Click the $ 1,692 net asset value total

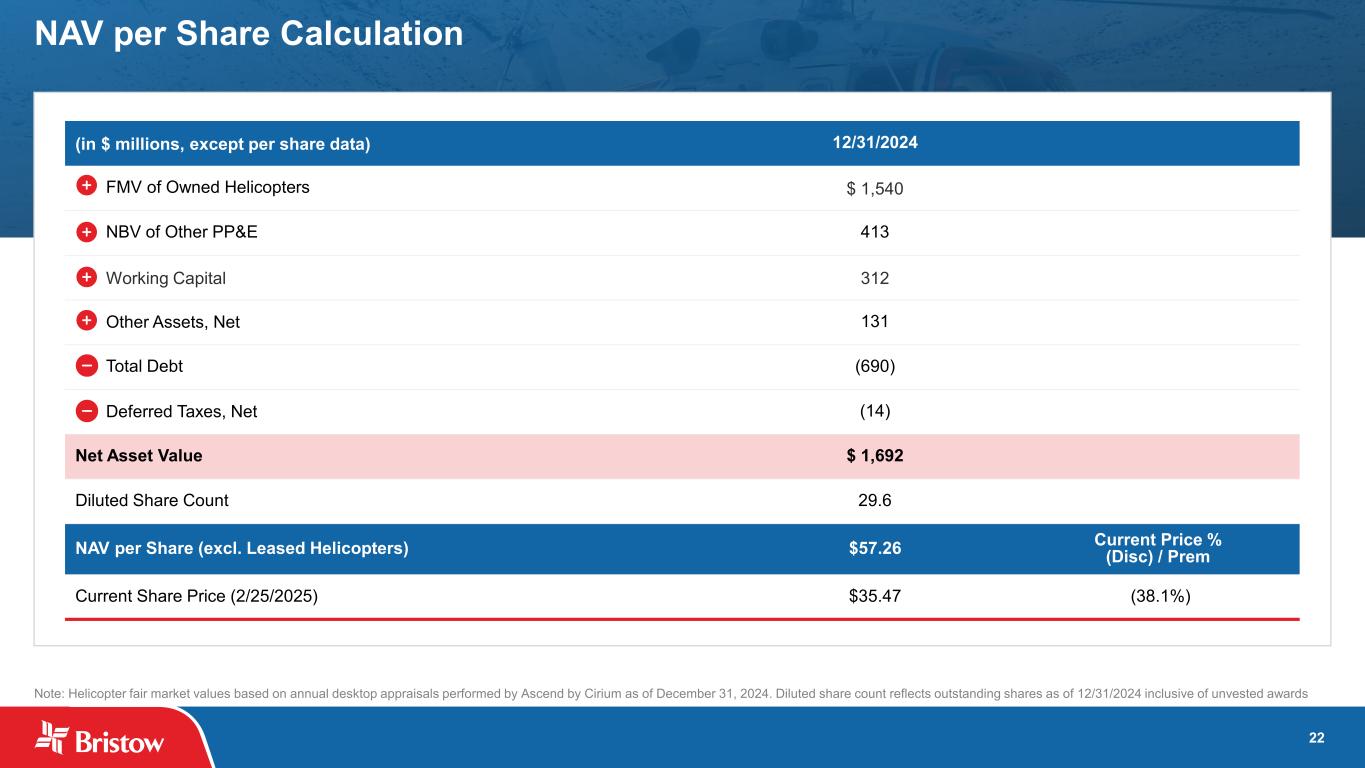point(875,456)
